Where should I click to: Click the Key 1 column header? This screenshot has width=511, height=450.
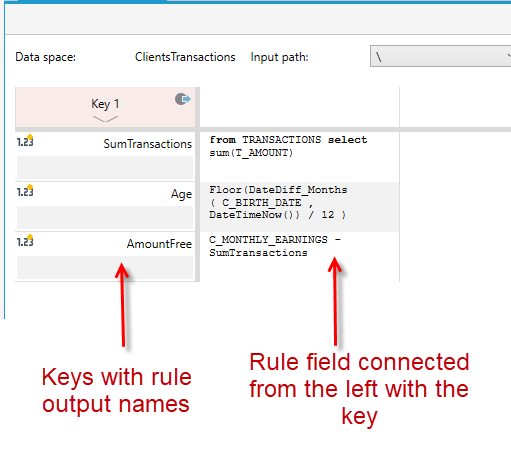click(105, 107)
